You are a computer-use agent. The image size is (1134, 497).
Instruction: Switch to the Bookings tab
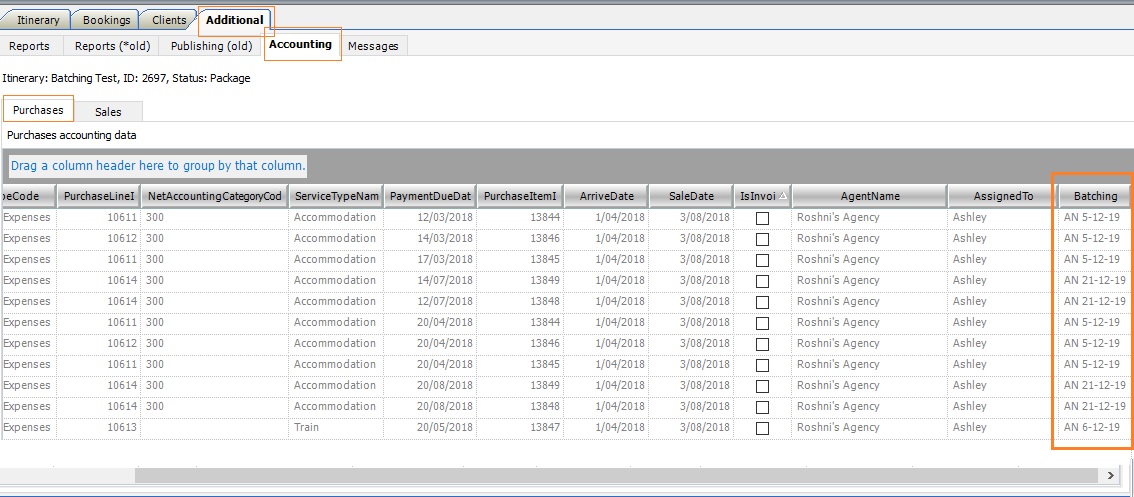click(x=106, y=20)
